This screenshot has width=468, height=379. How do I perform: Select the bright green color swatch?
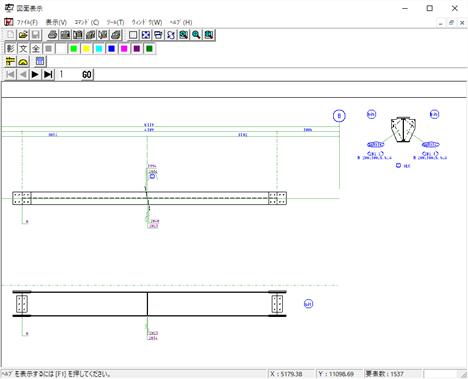pyautogui.click(x=73, y=49)
